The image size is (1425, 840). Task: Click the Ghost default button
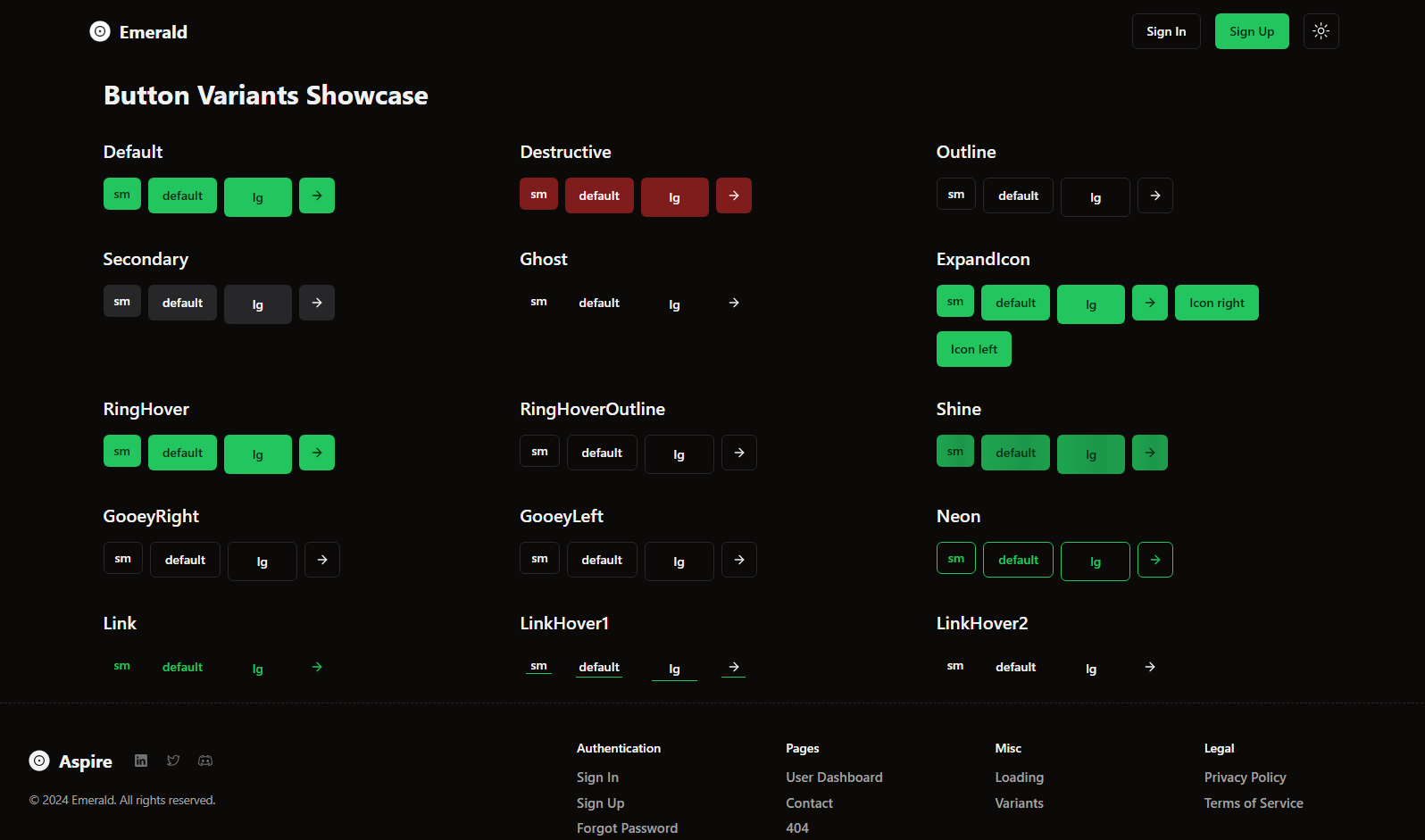tap(599, 303)
